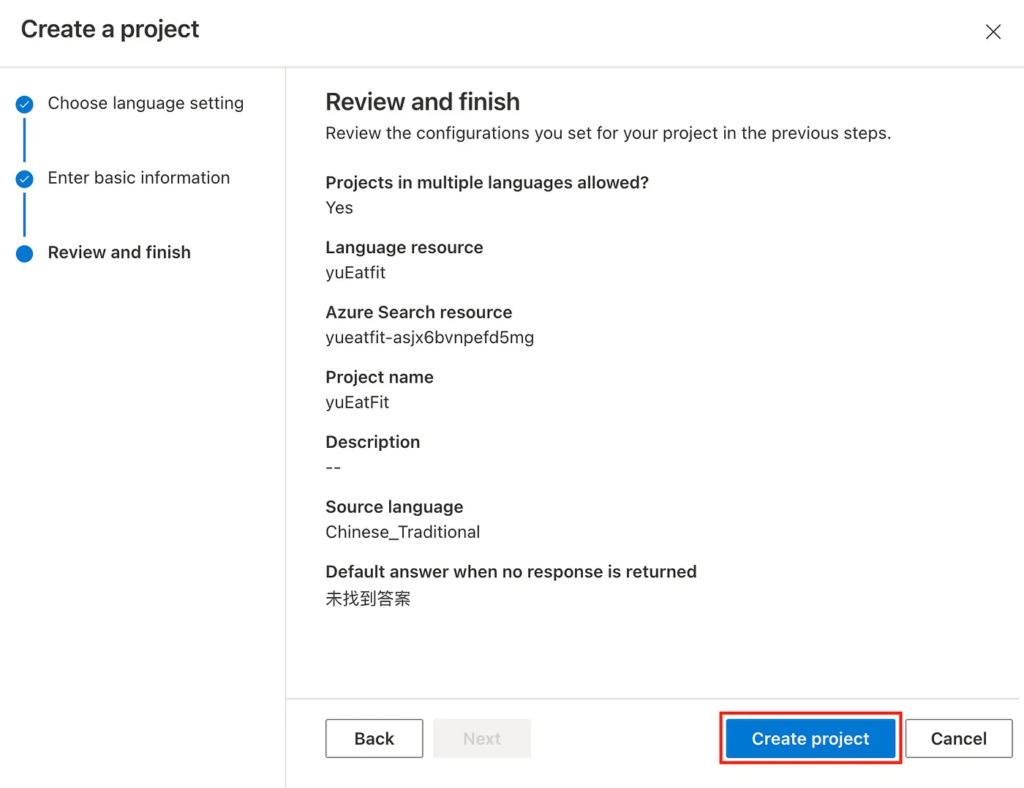Click the Azure Search resource name value
1024x788 pixels.
click(429, 337)
